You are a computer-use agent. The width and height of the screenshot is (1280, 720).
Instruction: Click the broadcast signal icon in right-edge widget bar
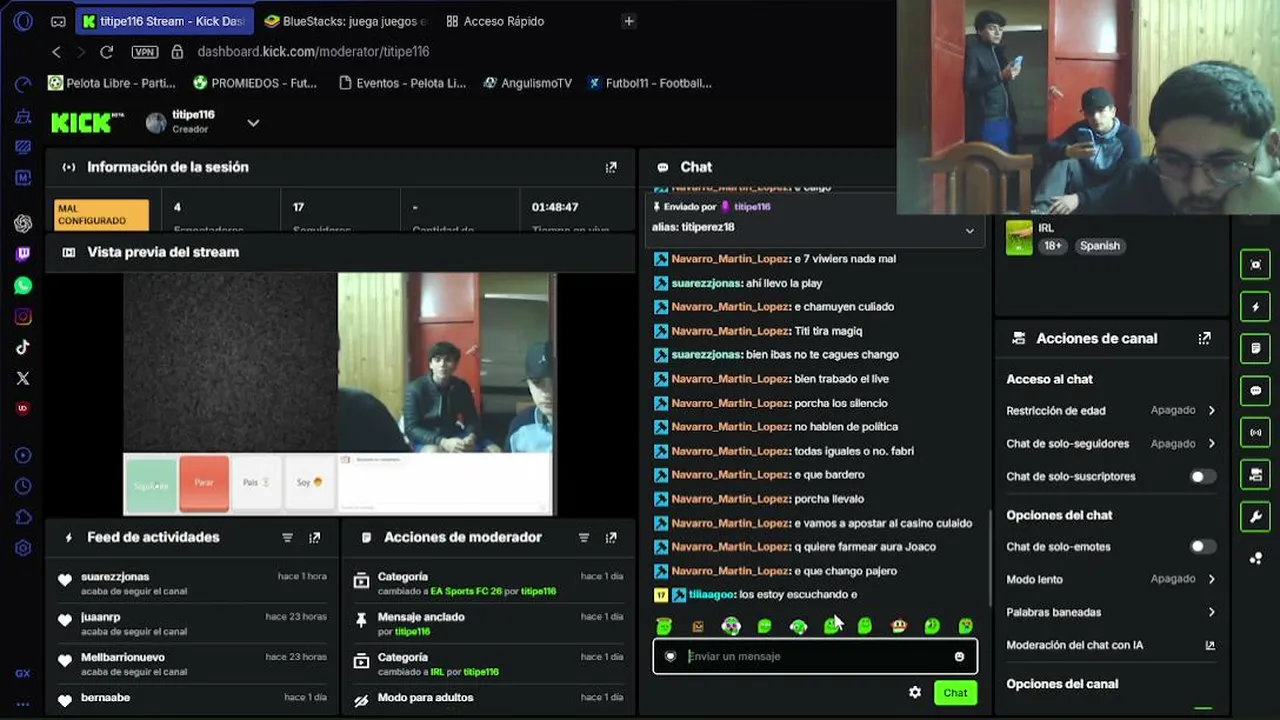[1256, 433]
